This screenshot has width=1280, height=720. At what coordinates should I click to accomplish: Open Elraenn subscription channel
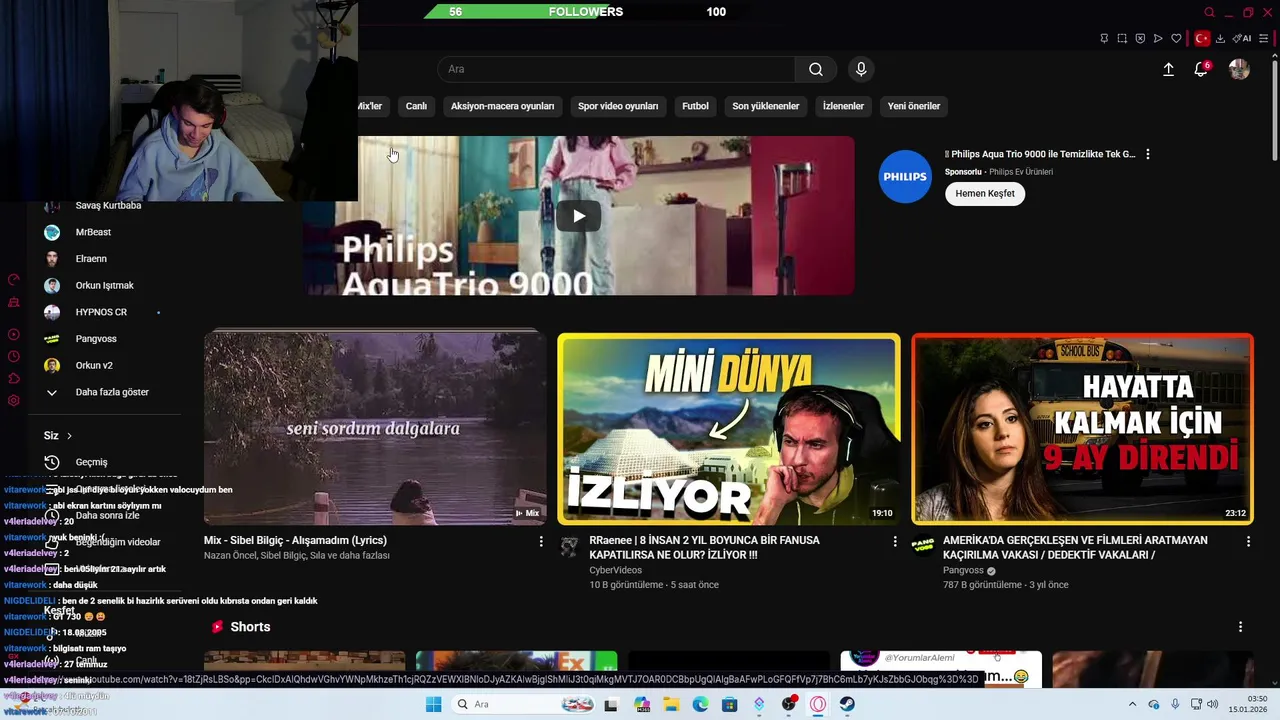(x=91, y=259)
